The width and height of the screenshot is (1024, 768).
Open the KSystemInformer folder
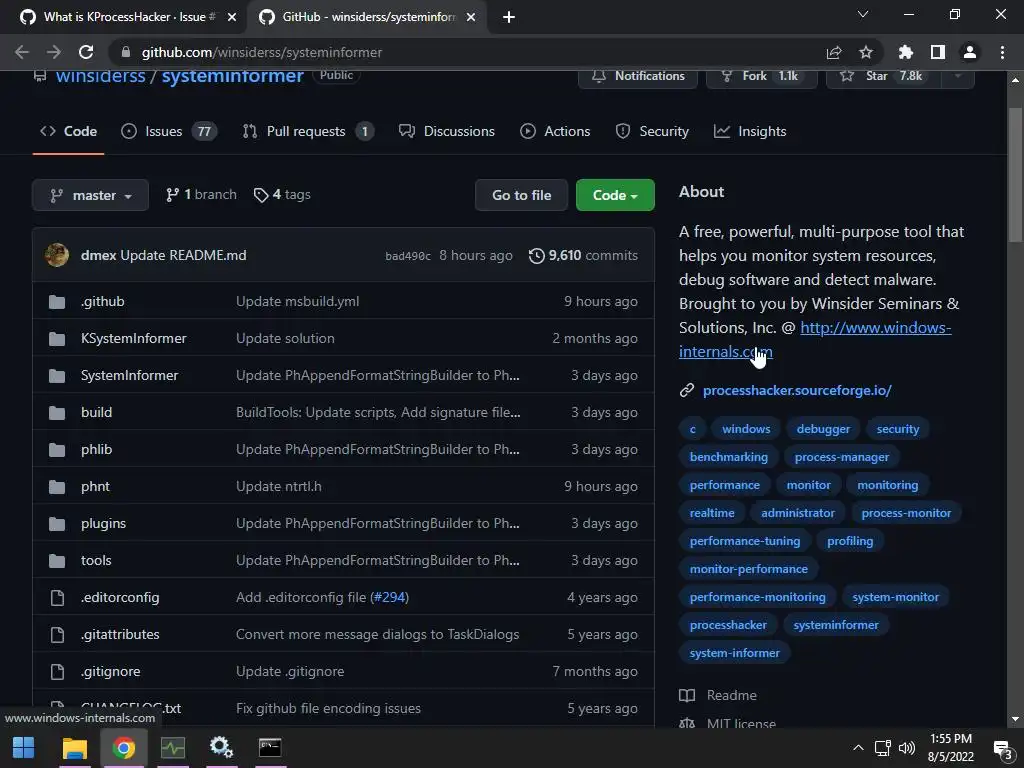point(133,338)
